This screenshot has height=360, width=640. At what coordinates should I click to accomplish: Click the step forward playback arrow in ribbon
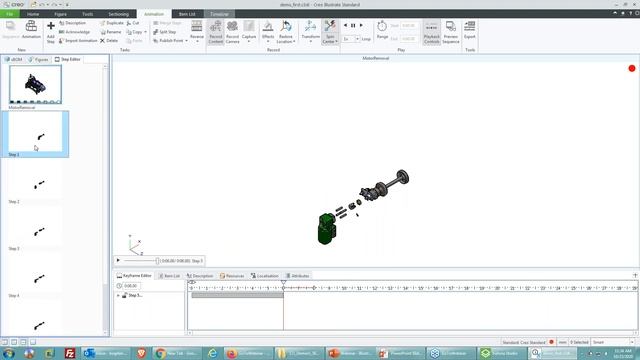coord(361,25)
